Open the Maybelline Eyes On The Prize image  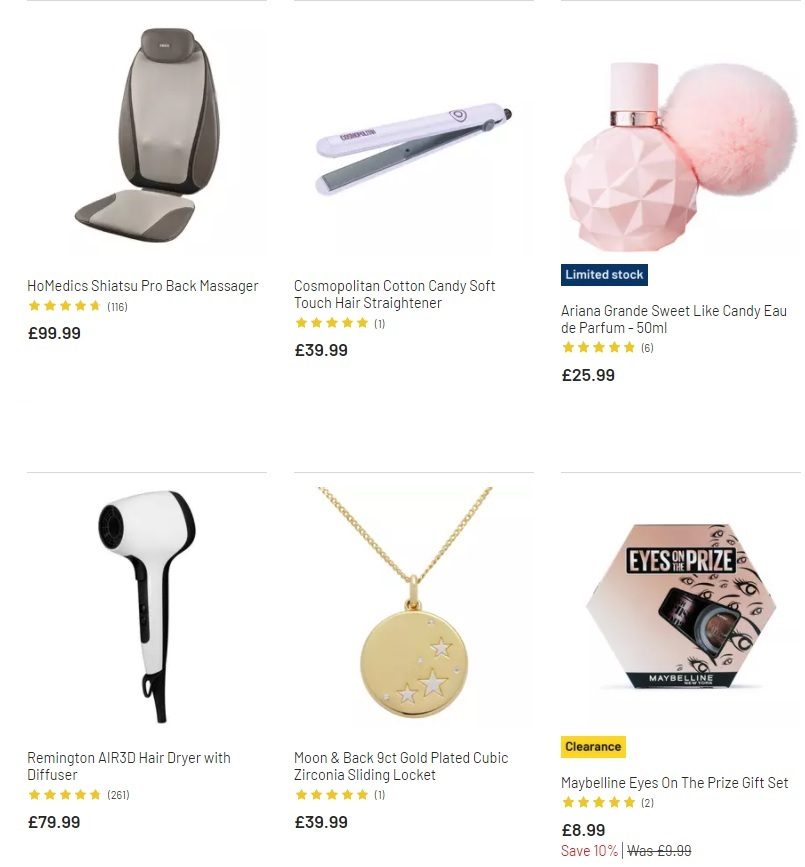(x=681, y=607)
